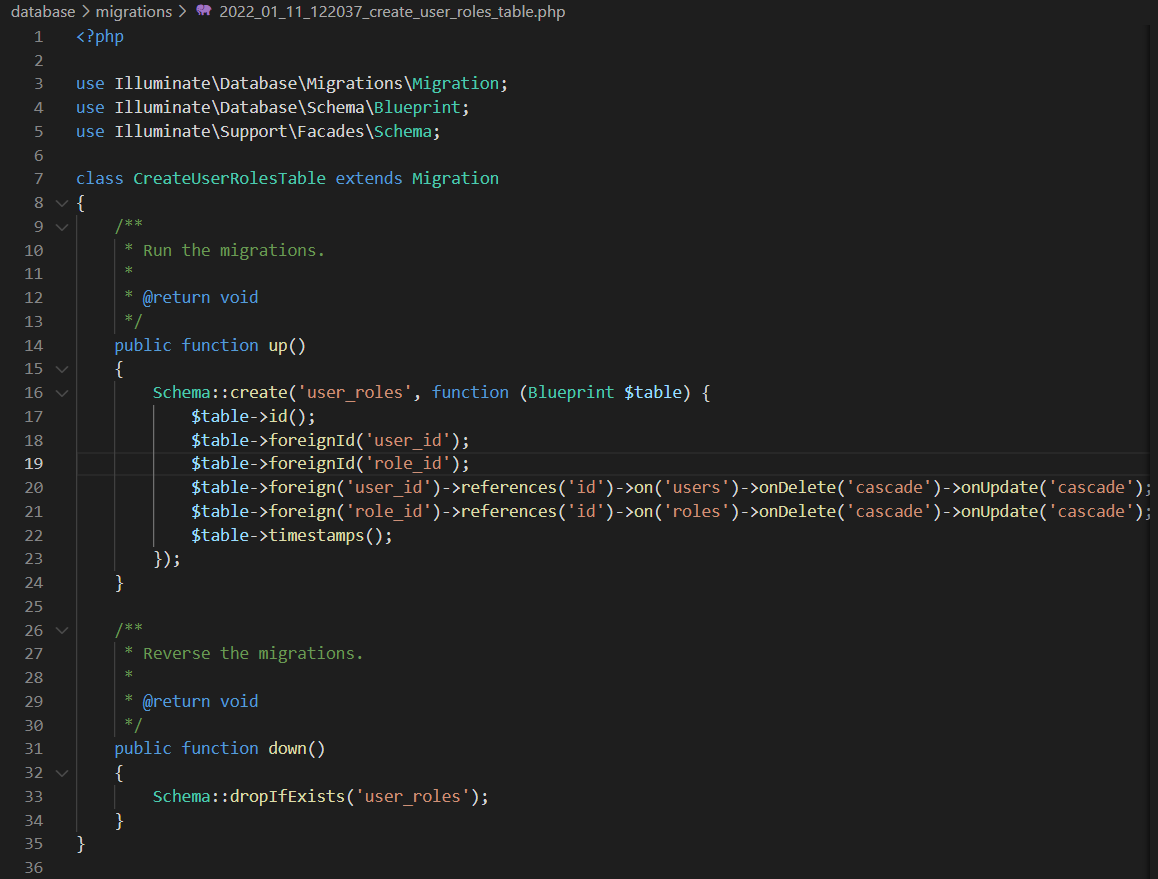Click the 'role_id' string on line 21
This screenshot has height=879, width=1158.
click(388, 511)
